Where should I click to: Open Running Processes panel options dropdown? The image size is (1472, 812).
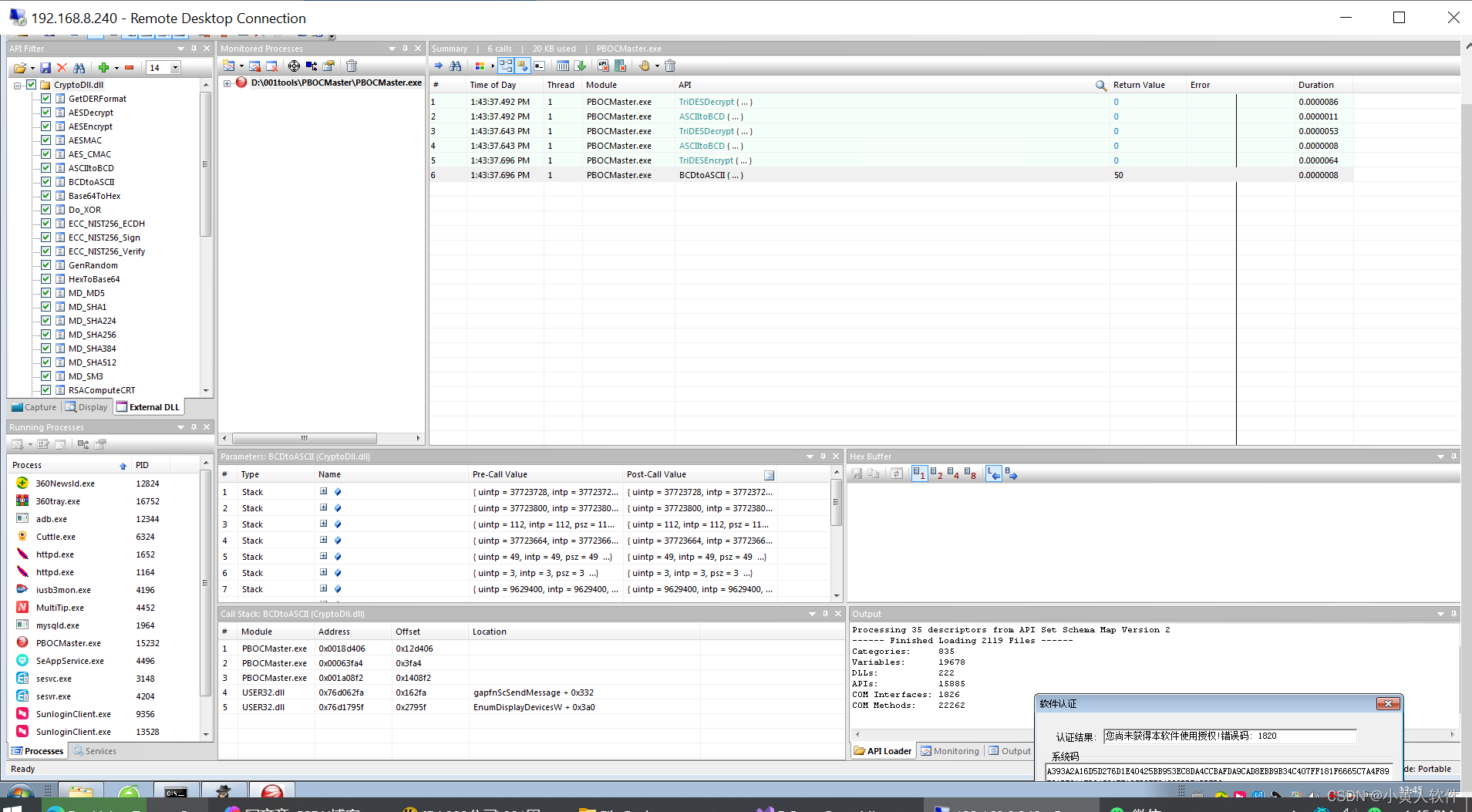(x=180, y=427)
